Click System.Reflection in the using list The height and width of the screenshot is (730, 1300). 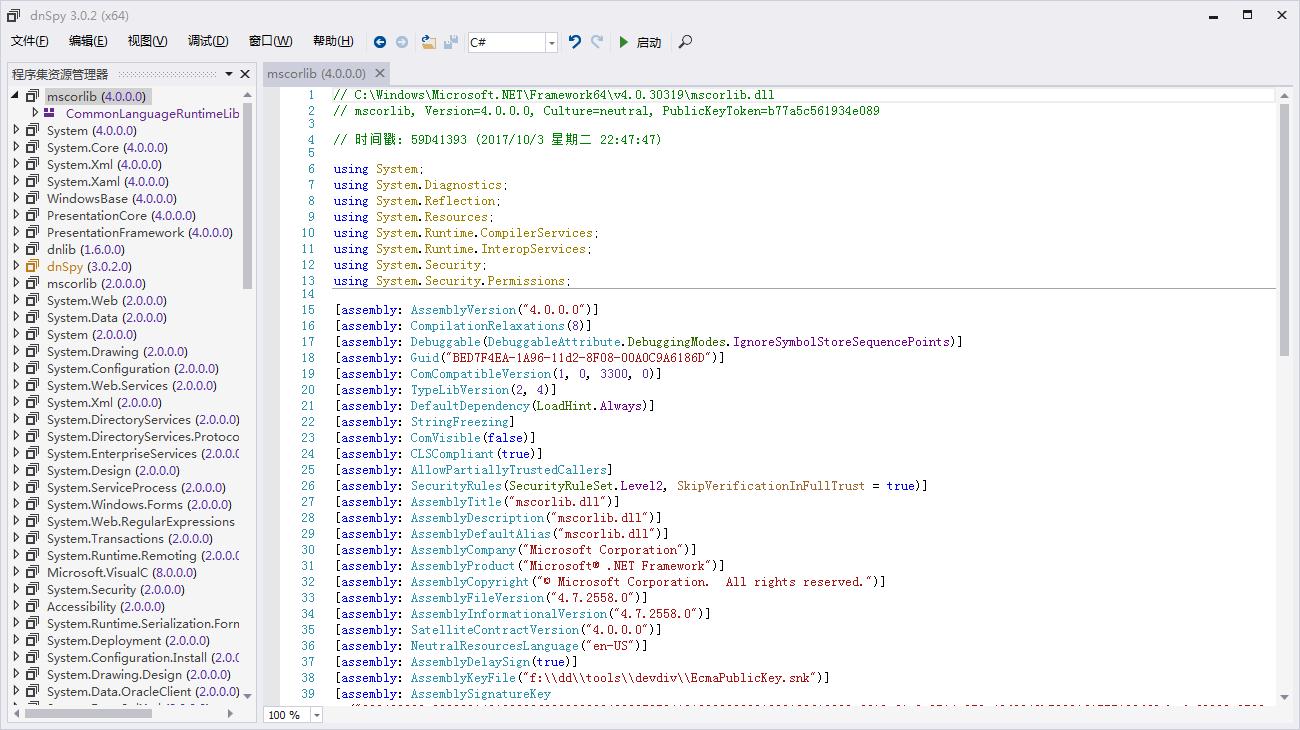(435, 201)
